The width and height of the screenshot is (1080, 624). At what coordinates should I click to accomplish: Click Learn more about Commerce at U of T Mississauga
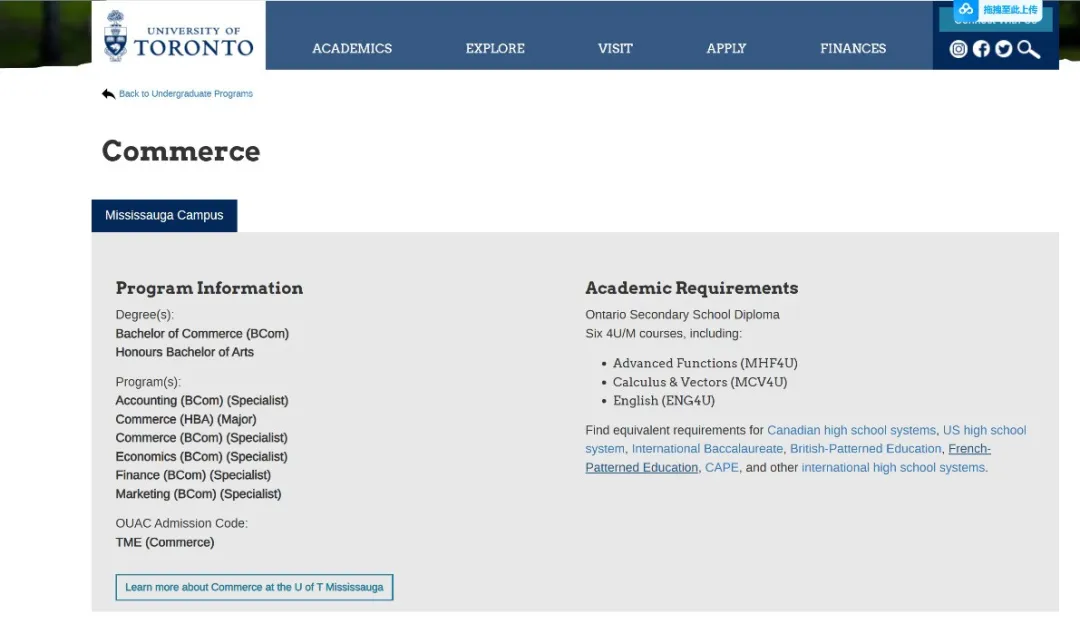pyautogui.click(x=254, y=587)
